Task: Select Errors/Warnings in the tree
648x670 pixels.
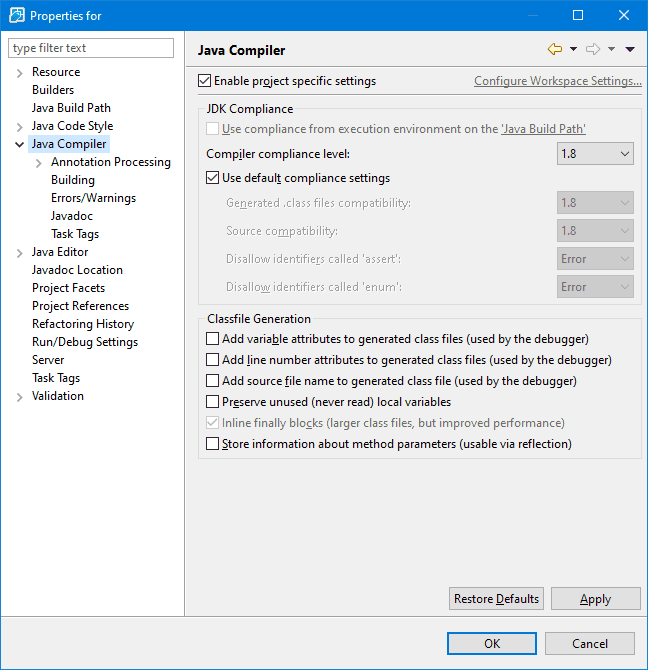Action: point(93,198)
